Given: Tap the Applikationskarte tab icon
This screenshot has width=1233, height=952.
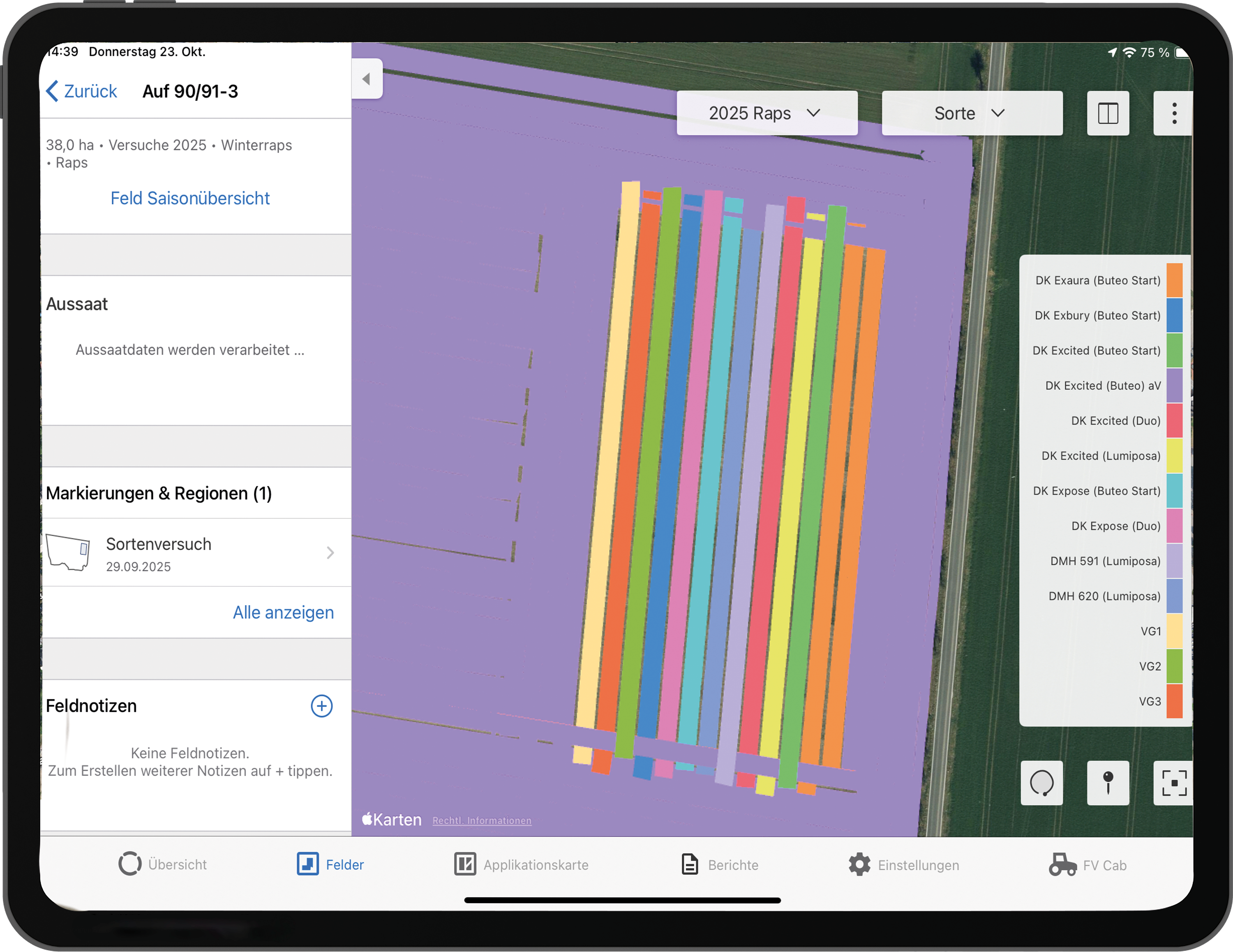Looking at the screenshot, I should click(465, 864).
